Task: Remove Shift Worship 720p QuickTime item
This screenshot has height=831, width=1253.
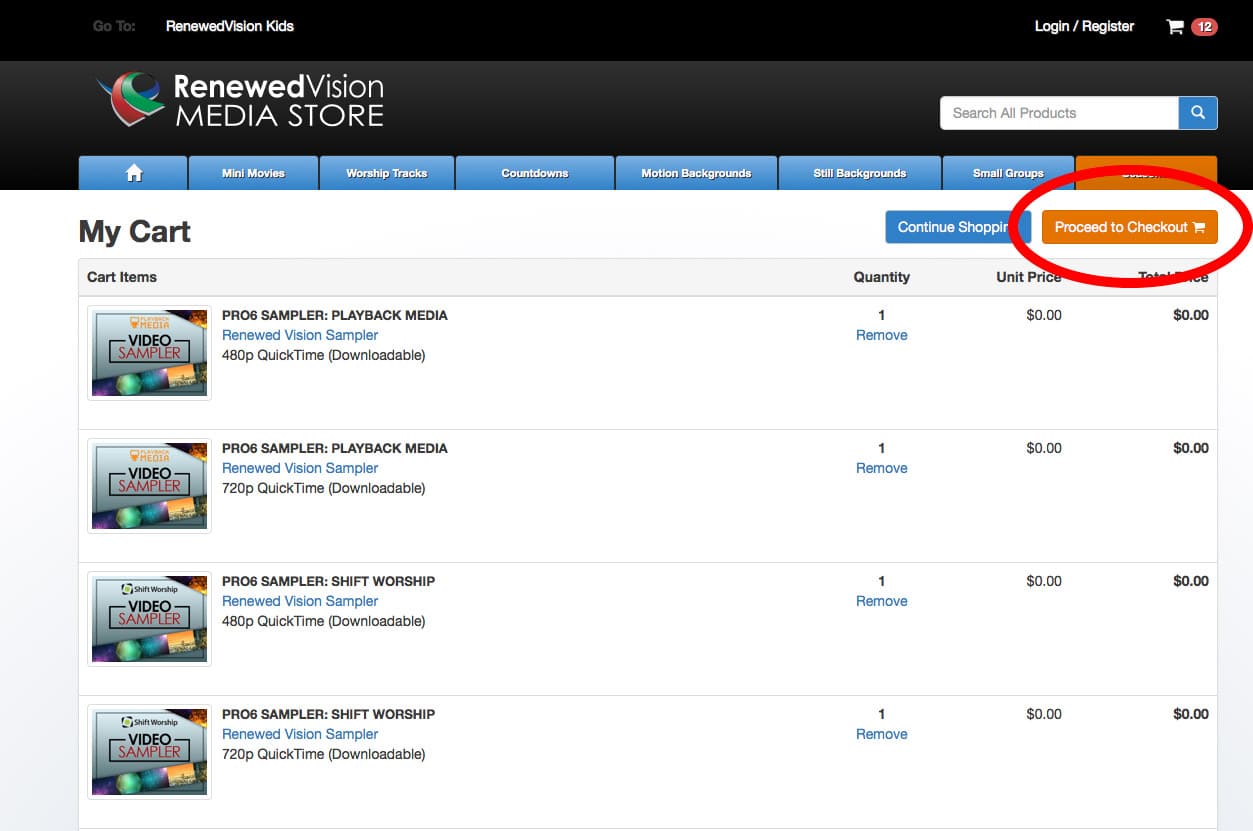Action: [x=882, y=734]
